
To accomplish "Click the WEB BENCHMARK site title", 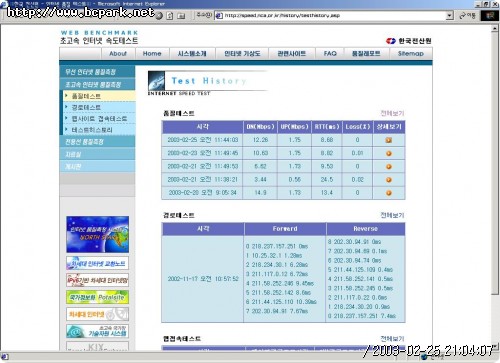I will (99, 33).
